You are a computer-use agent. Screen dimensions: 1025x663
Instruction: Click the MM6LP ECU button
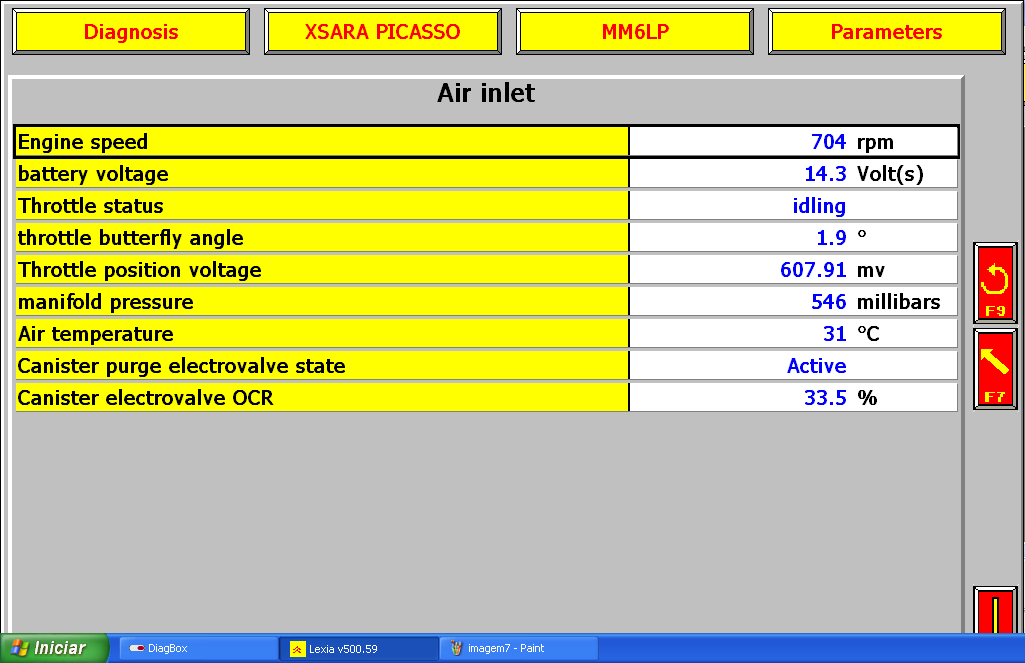click(635, 32)
